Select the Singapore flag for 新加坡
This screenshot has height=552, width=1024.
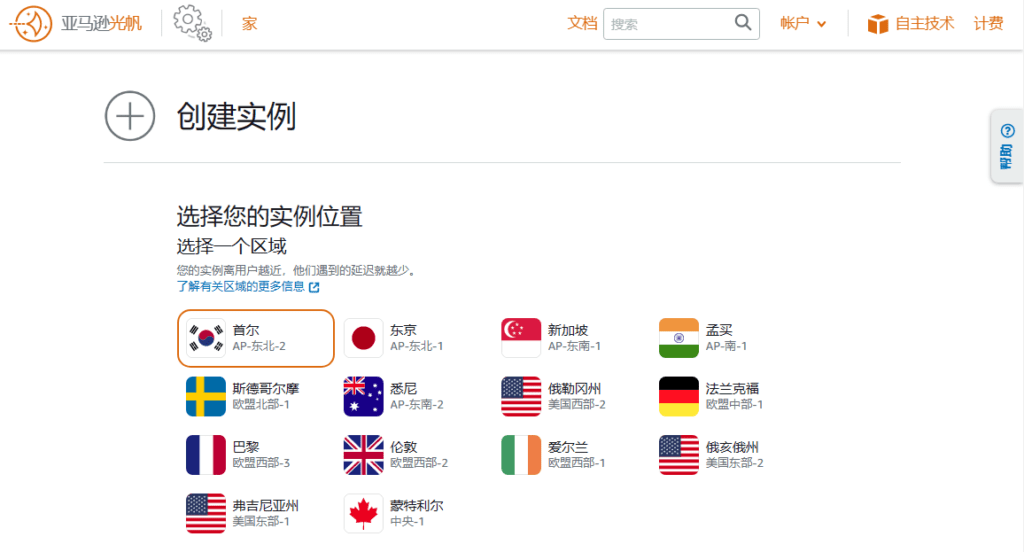(521, 338)
